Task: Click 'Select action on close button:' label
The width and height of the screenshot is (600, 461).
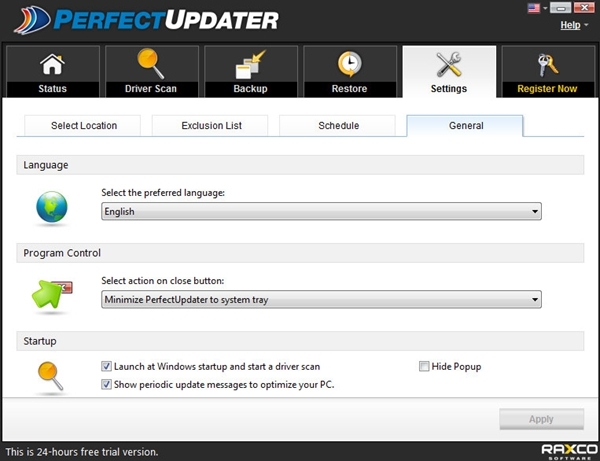Action: (163, 281)
